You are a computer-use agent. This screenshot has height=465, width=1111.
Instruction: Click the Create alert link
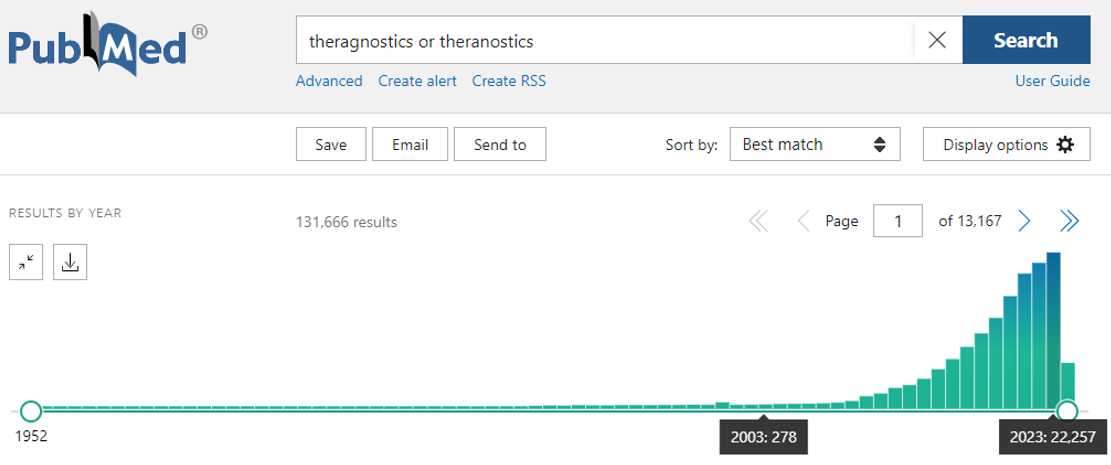tap(417, 81)
